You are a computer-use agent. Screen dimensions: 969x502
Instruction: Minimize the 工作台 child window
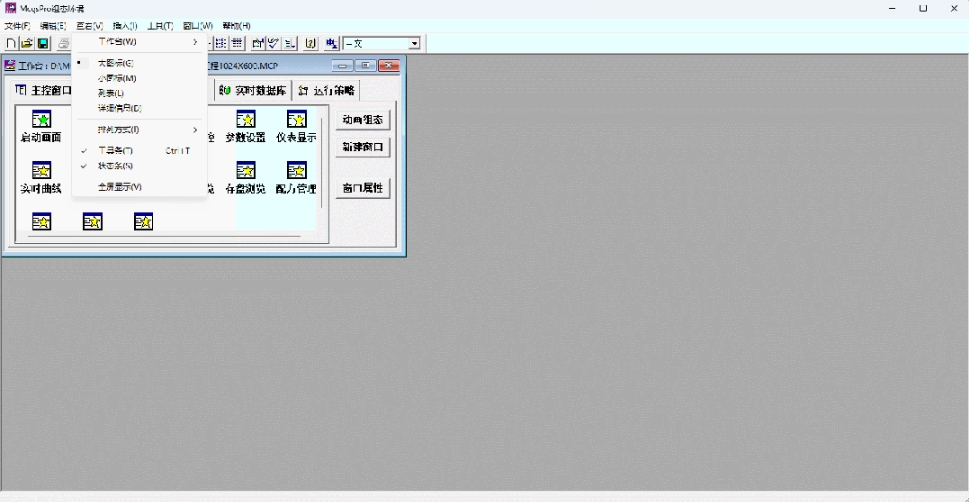click(342, 66)
